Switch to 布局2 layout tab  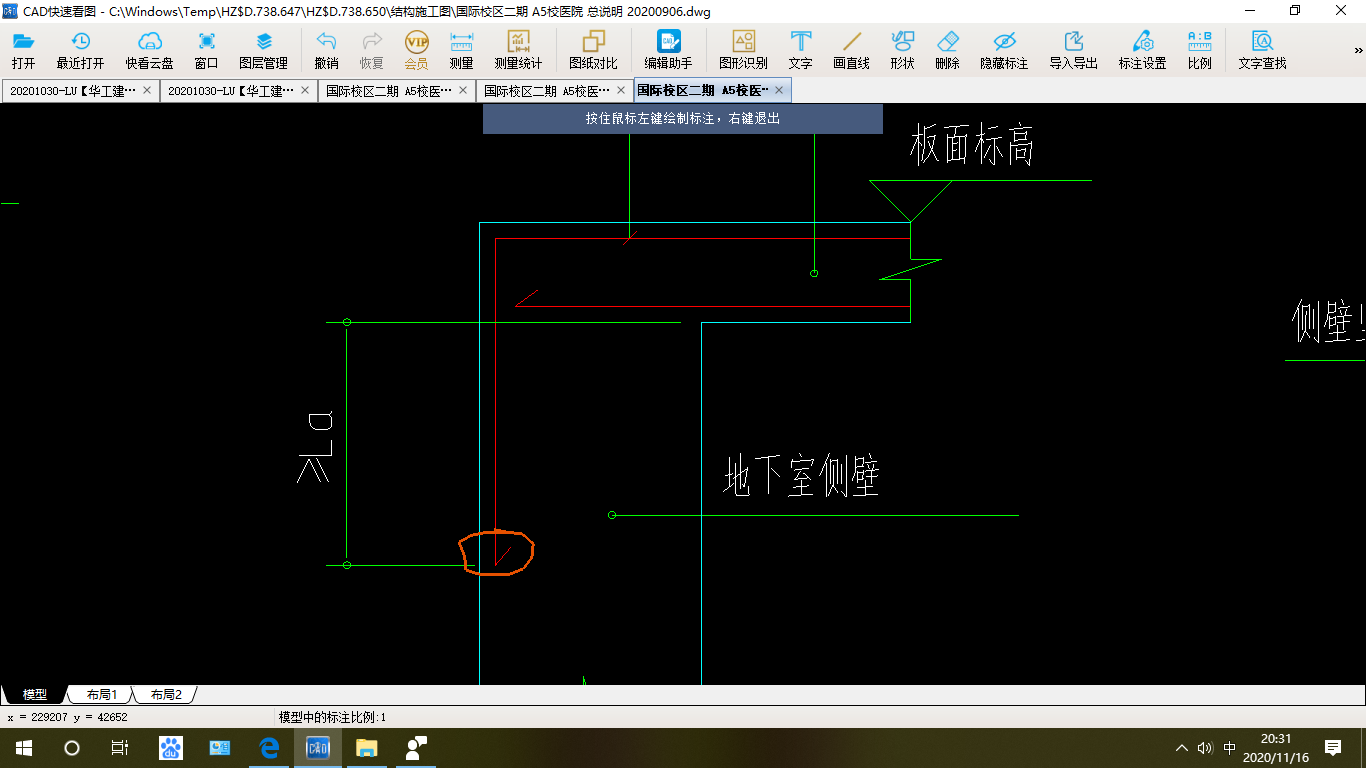[166, 694]
